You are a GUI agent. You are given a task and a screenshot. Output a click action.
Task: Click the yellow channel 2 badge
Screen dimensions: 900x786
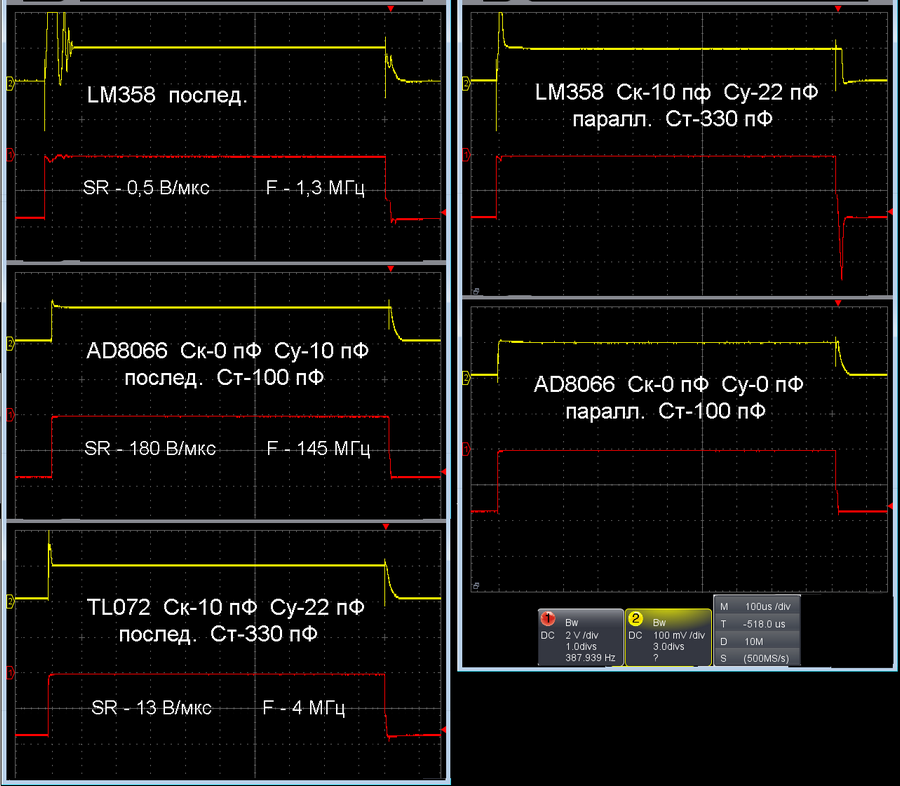tap(635, 619)
